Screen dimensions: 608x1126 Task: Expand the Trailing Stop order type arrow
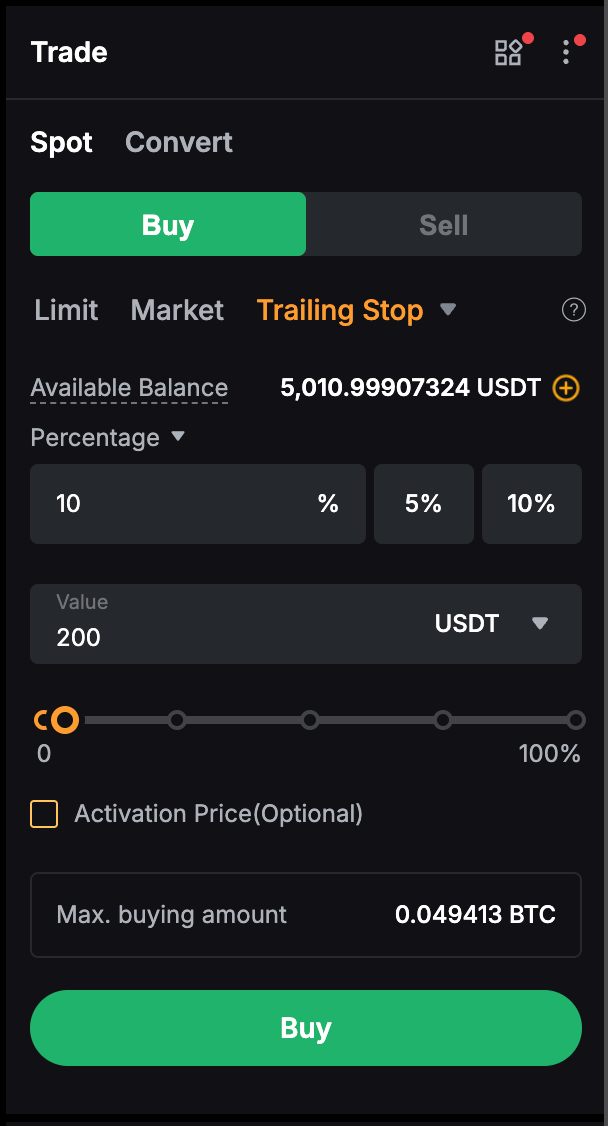(448, 310)
